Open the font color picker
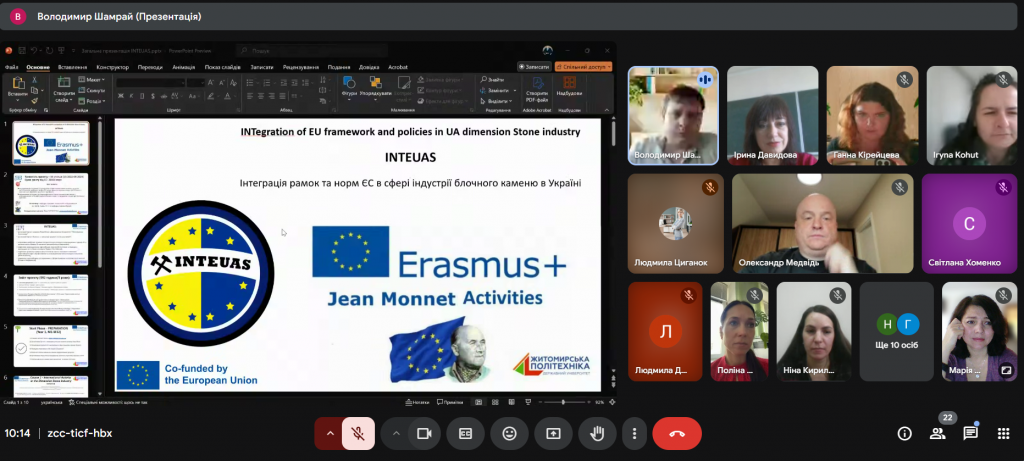The height and width of the screenshot is (461, 1024). click(x=227, y=96)
